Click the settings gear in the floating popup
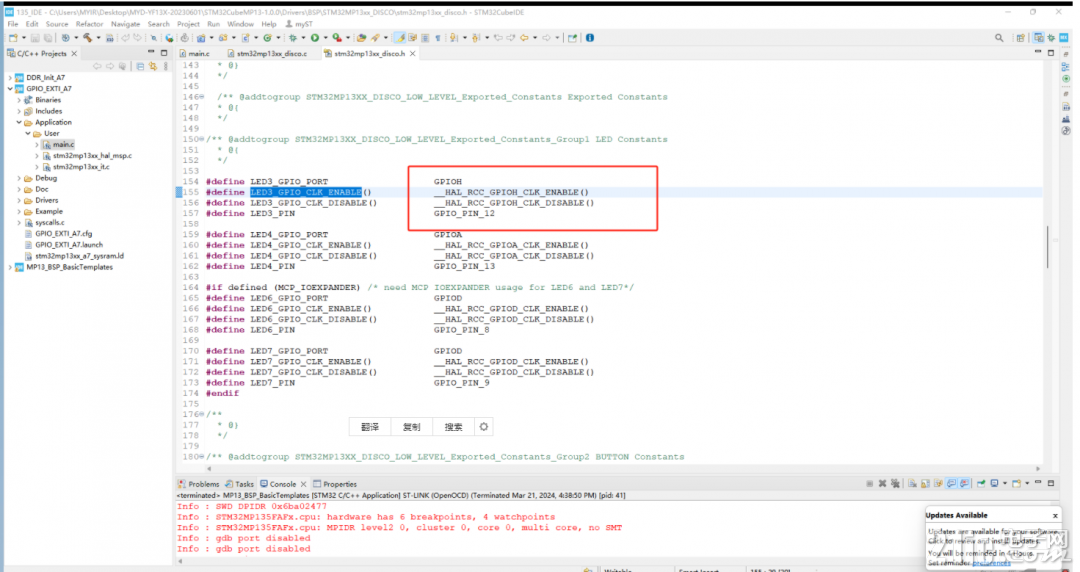 click(x=484, y=427)
